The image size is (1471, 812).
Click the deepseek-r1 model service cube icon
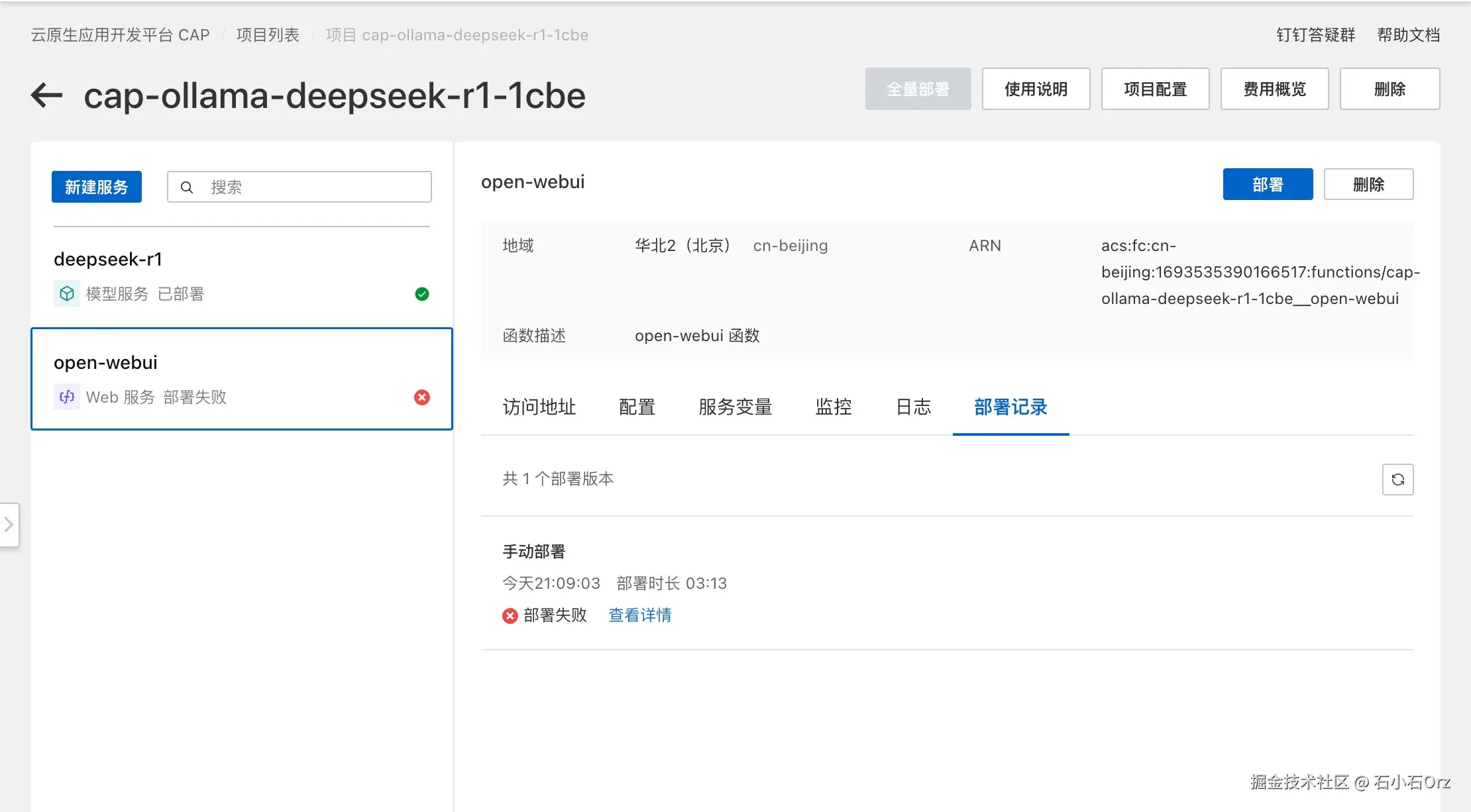pos(67,293)
